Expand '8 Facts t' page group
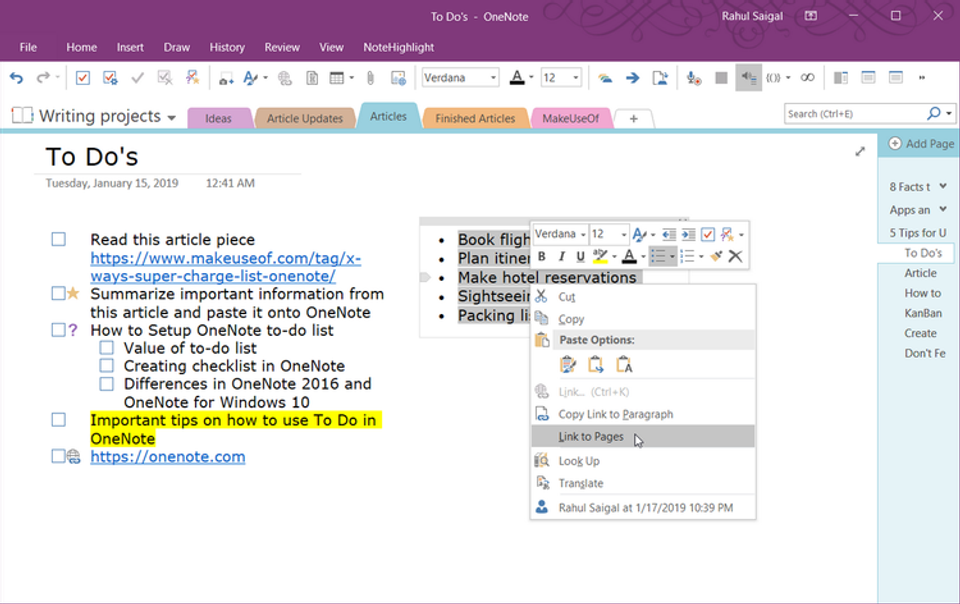 click(943, 186)
